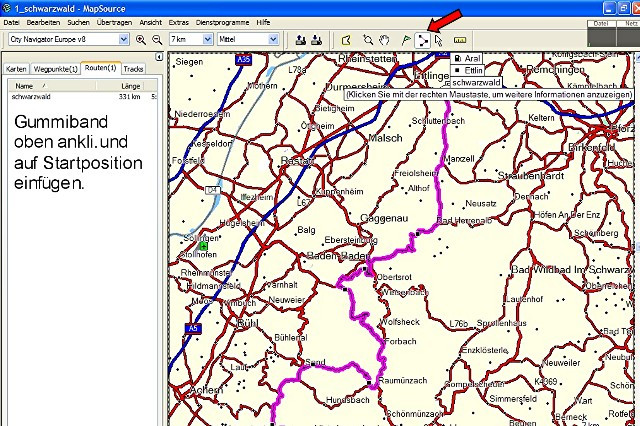Open the City Navigator Europe v8 dropdown

point(124,39)
